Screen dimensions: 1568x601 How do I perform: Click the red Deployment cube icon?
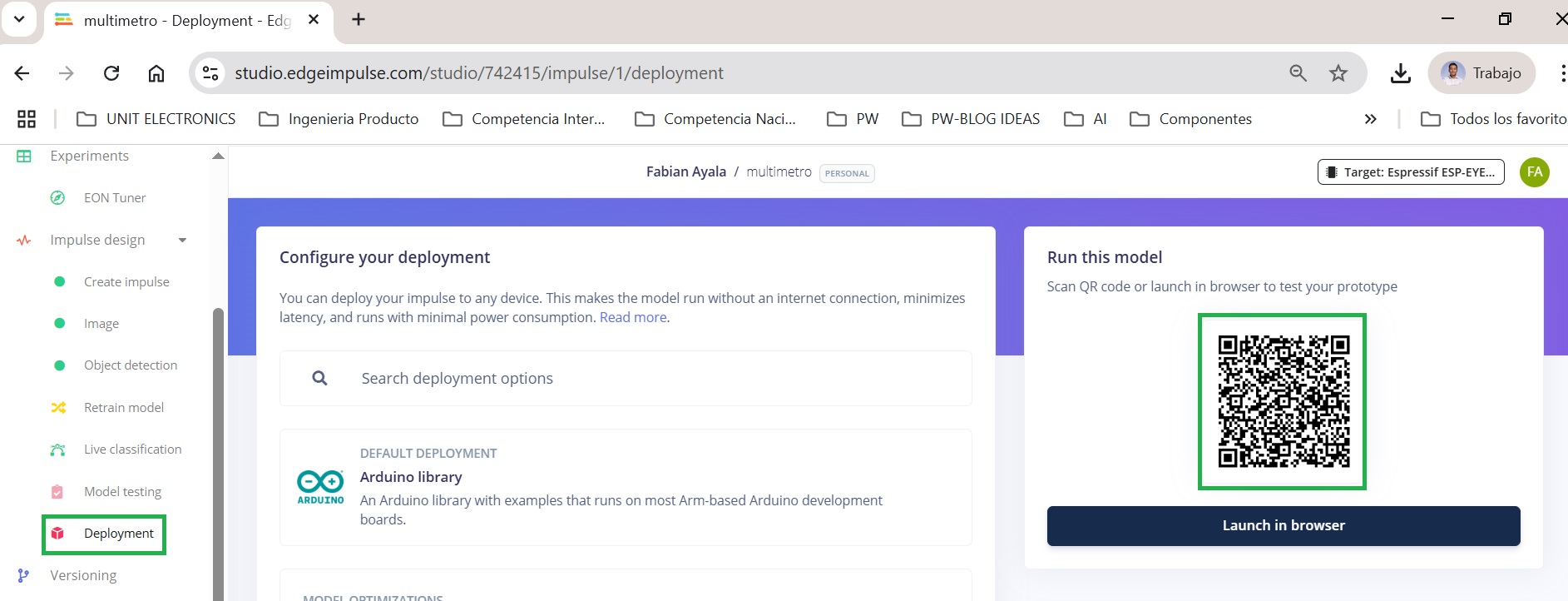coord(57,533)
